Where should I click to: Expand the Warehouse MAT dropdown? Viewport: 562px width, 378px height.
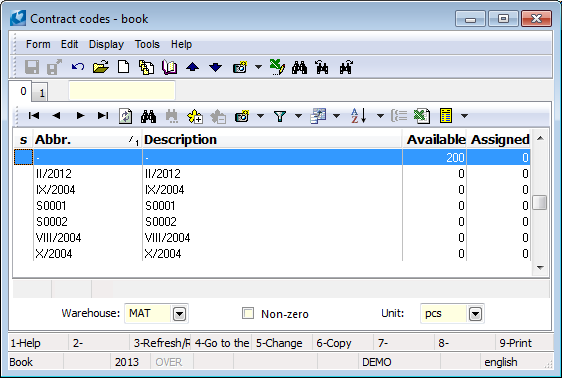pyautogui.click(x=179, y=314)
